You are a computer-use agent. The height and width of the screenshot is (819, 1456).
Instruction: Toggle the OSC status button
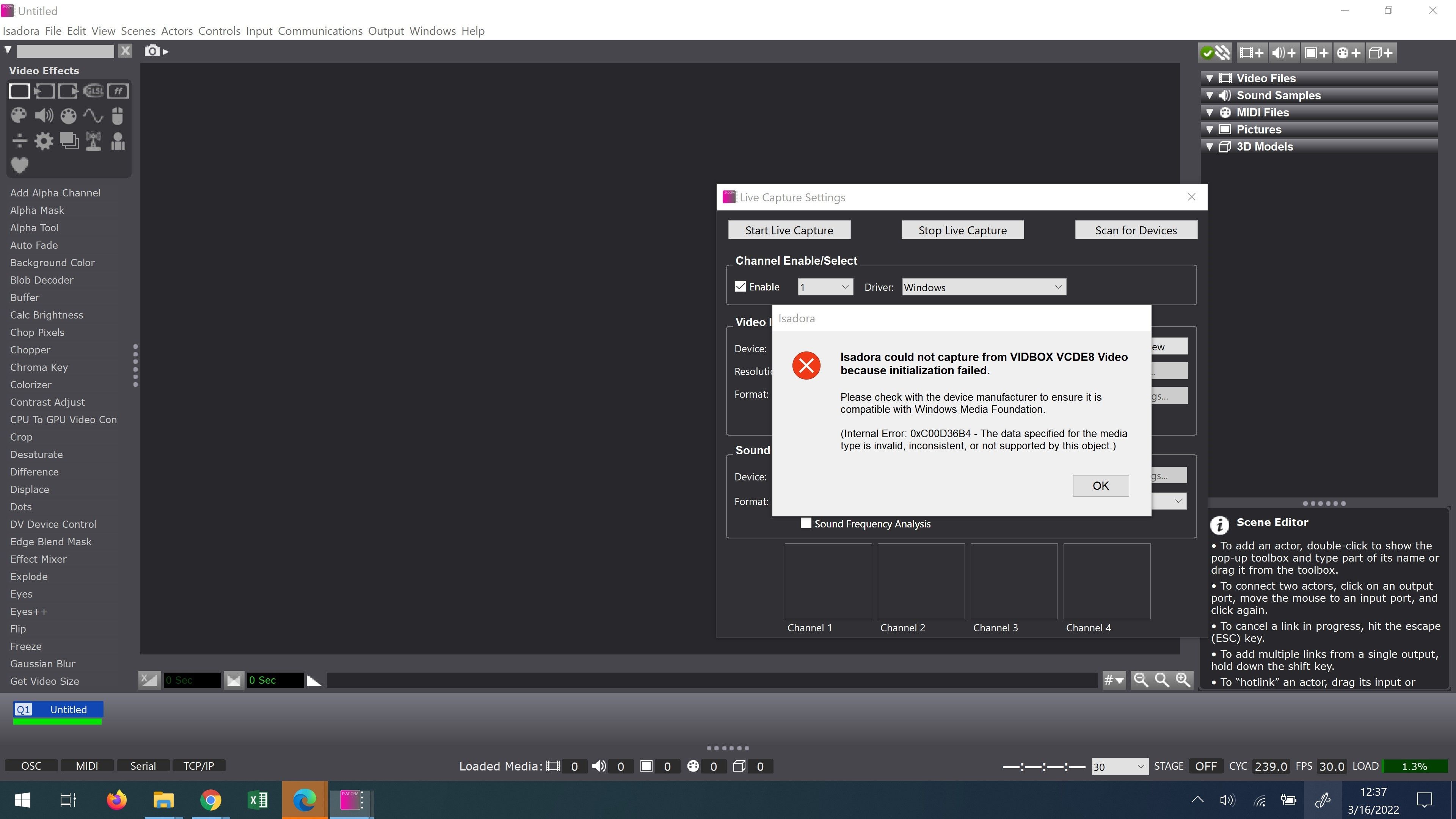coord(31,765)
